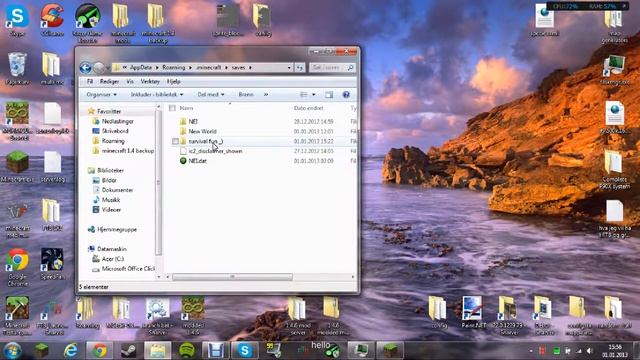Open the Paint.NET desktop shortcut
640x360 pixels.
point(473,313)
